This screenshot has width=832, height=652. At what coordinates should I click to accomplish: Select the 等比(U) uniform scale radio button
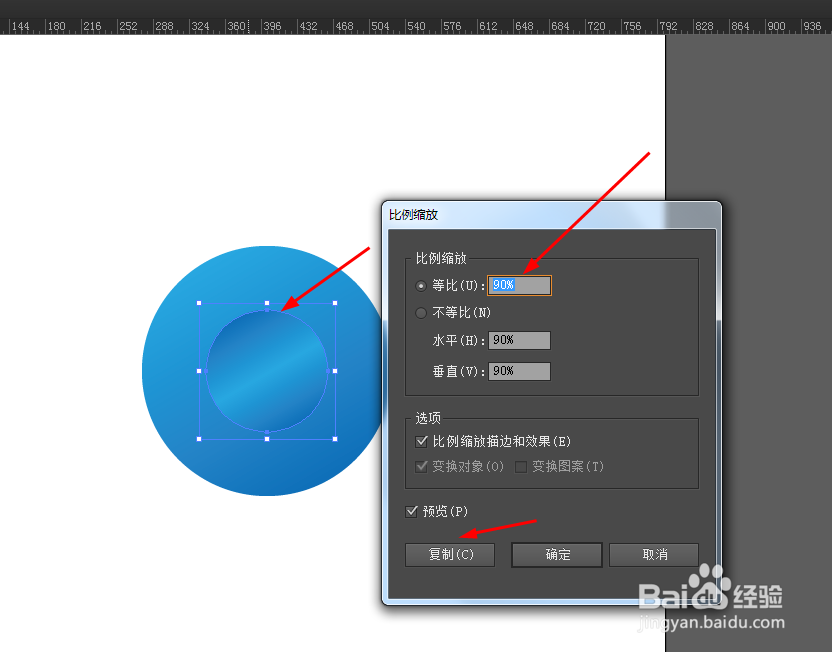(x=421, y=286)
